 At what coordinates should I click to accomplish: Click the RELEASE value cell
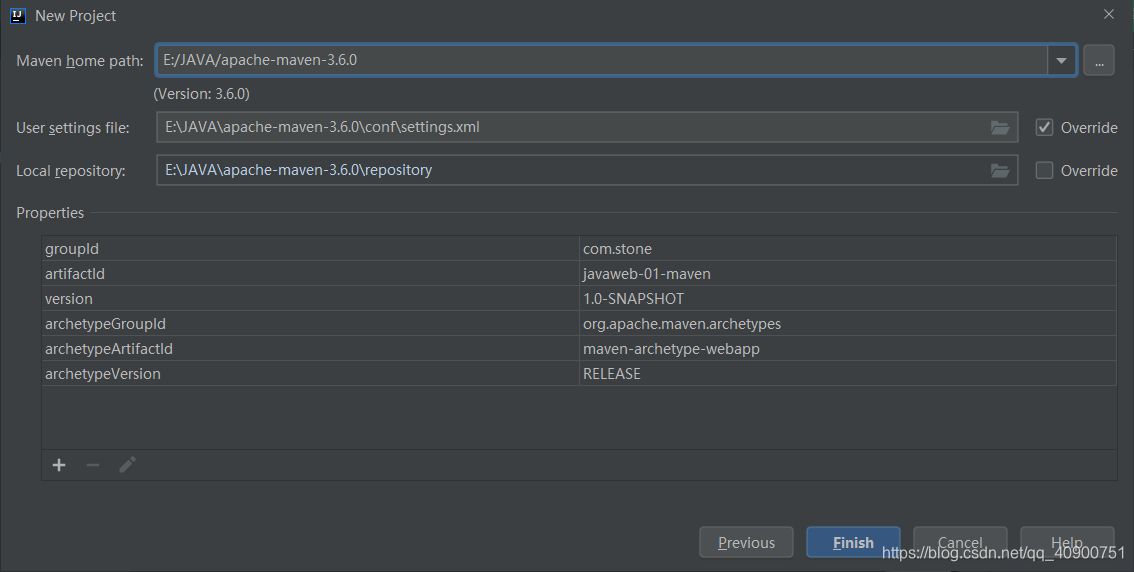(x=848, y=374)
